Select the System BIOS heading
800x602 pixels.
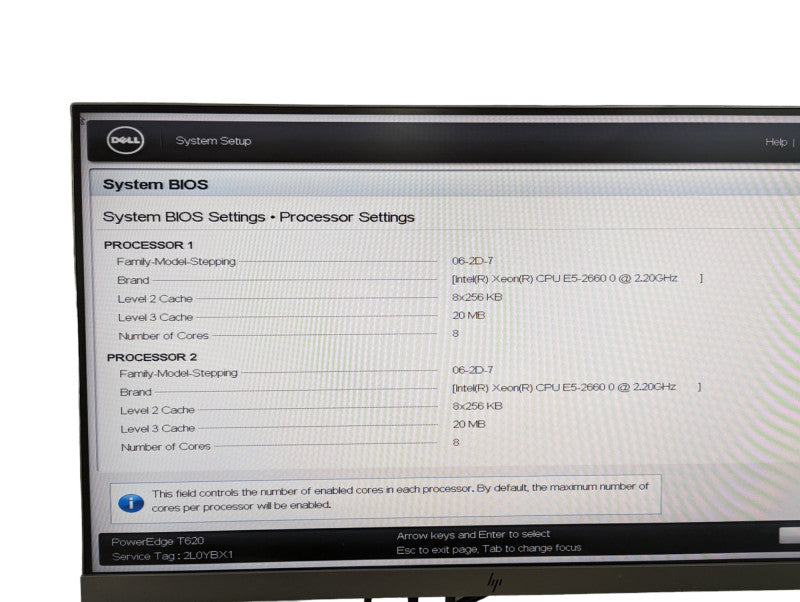pyautogui.click(x=156, y=184)
